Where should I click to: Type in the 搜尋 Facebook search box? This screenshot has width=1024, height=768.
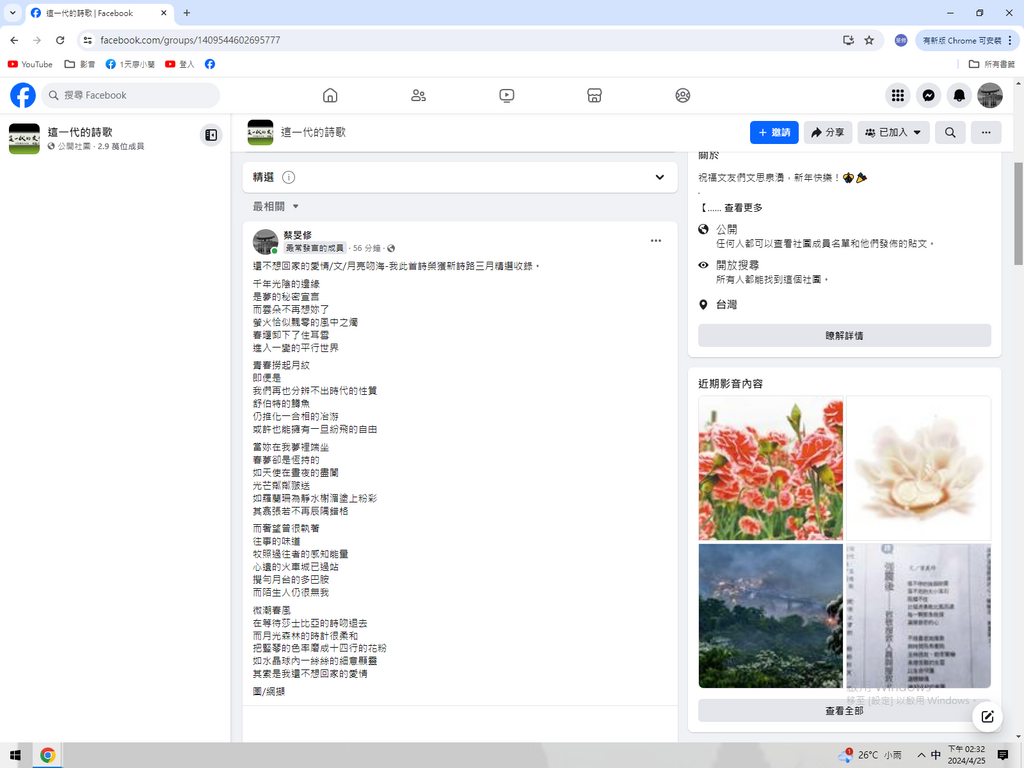click(x=138, y=96)
